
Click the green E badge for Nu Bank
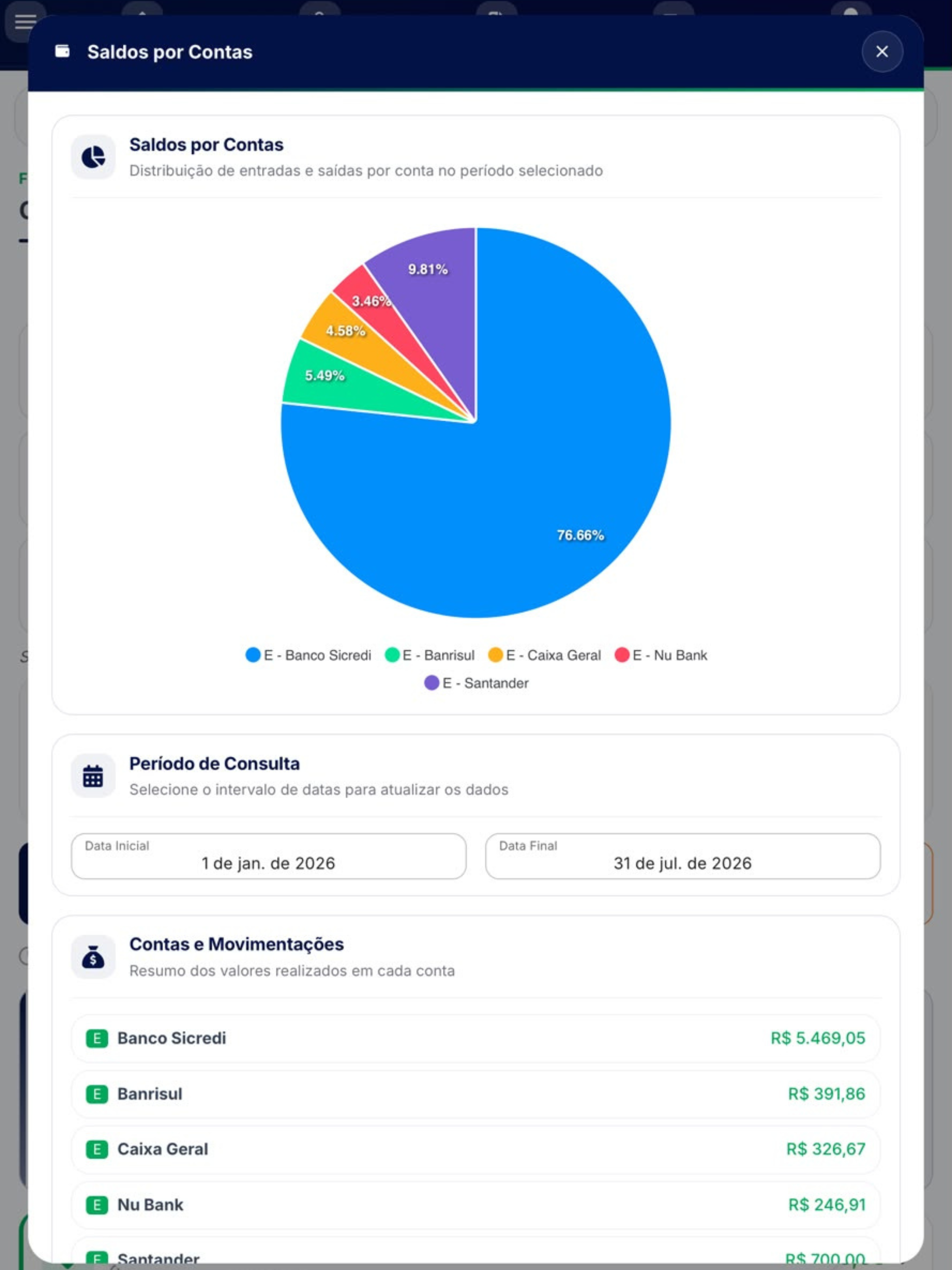[97, 1204]
